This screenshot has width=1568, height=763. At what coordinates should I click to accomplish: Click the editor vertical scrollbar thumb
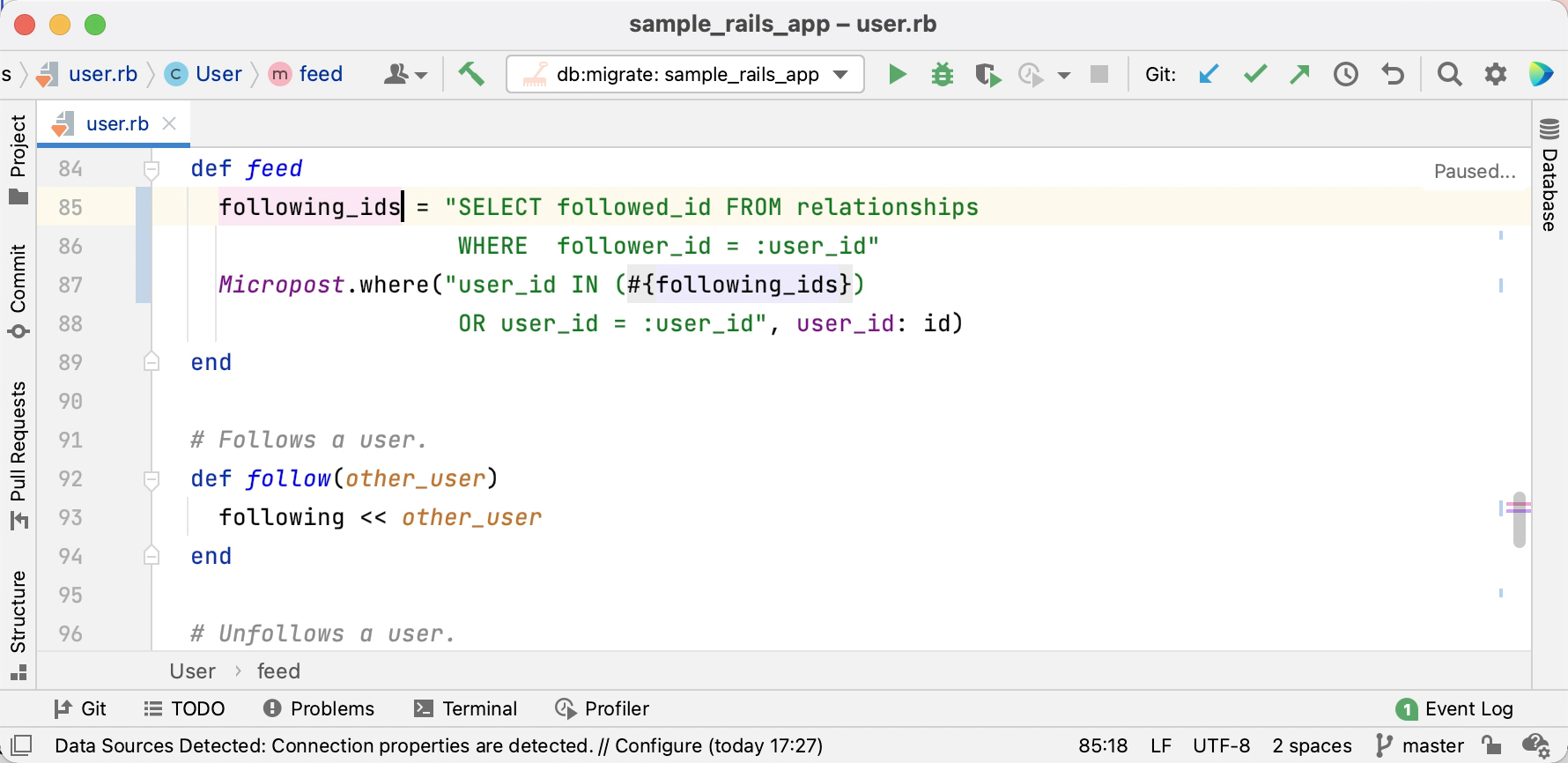pyautogui.click(x=1519, y=520)
